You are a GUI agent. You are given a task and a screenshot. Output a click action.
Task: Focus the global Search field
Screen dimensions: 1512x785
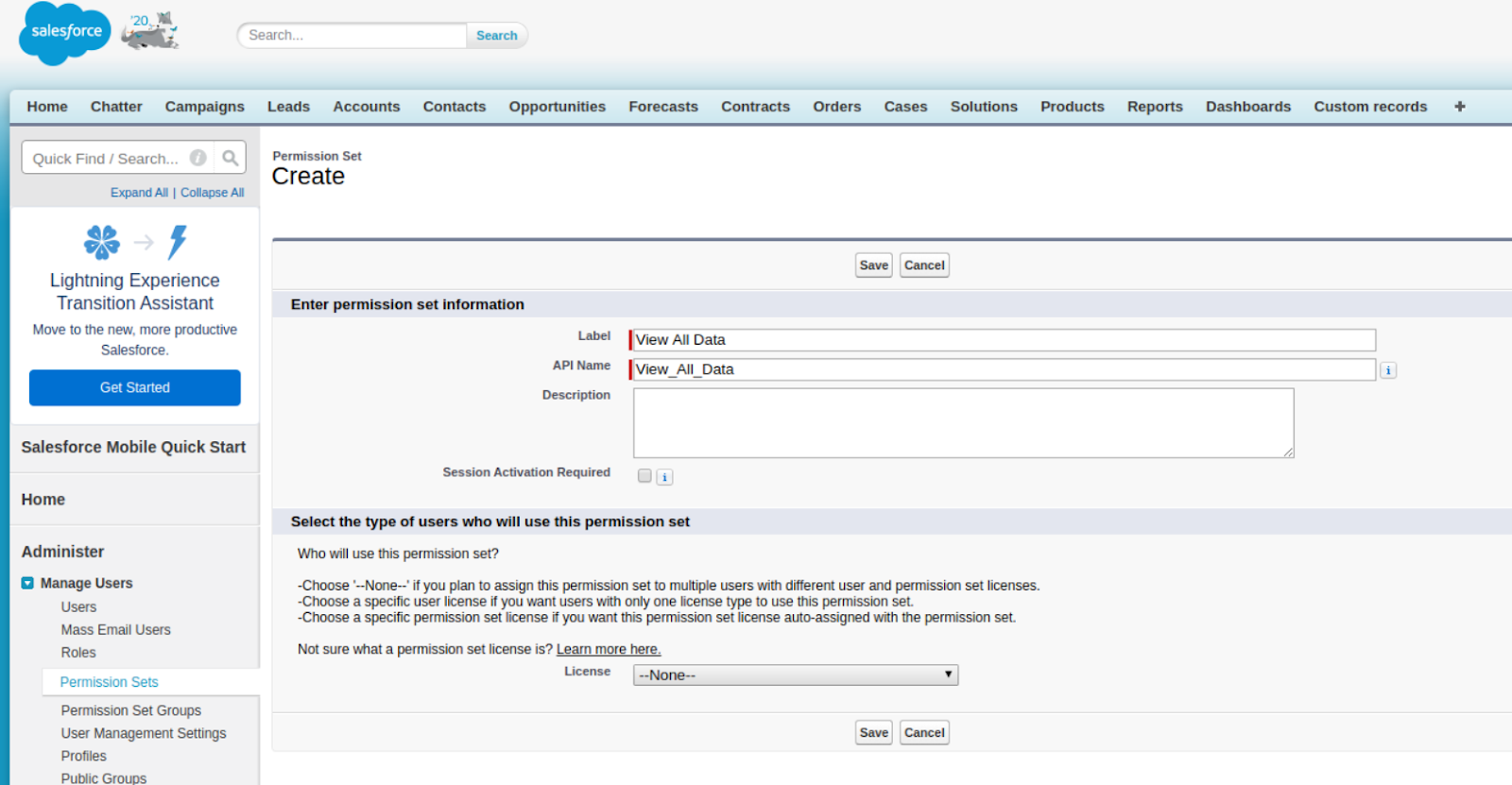352,35
